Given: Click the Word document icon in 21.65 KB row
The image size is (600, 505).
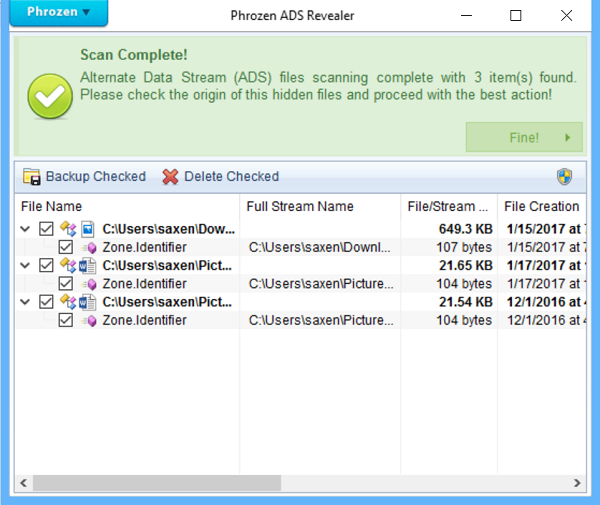Looking at the screenshot, I should pos(88,266).
